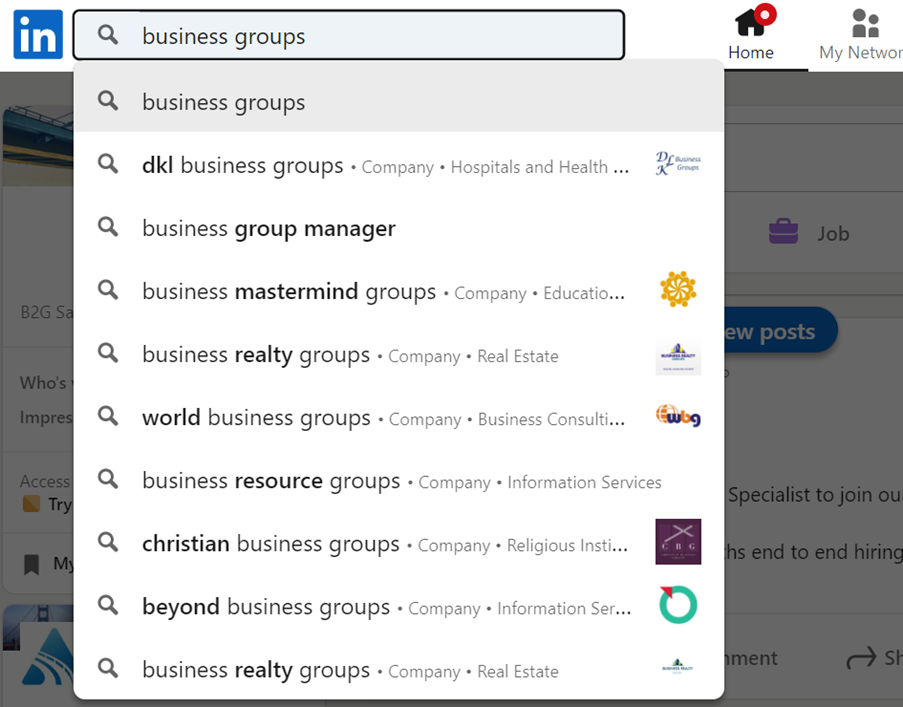903x707 pixels.
Task: Click the blue 'New posts' pill button
Action: (779, 330)
